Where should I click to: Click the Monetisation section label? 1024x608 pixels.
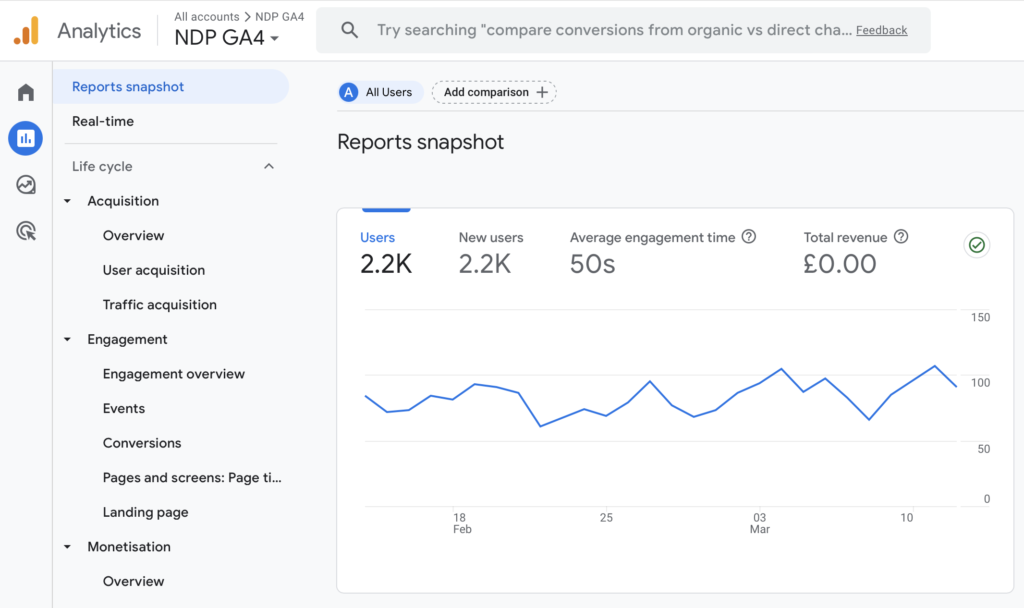click(129, 547)
